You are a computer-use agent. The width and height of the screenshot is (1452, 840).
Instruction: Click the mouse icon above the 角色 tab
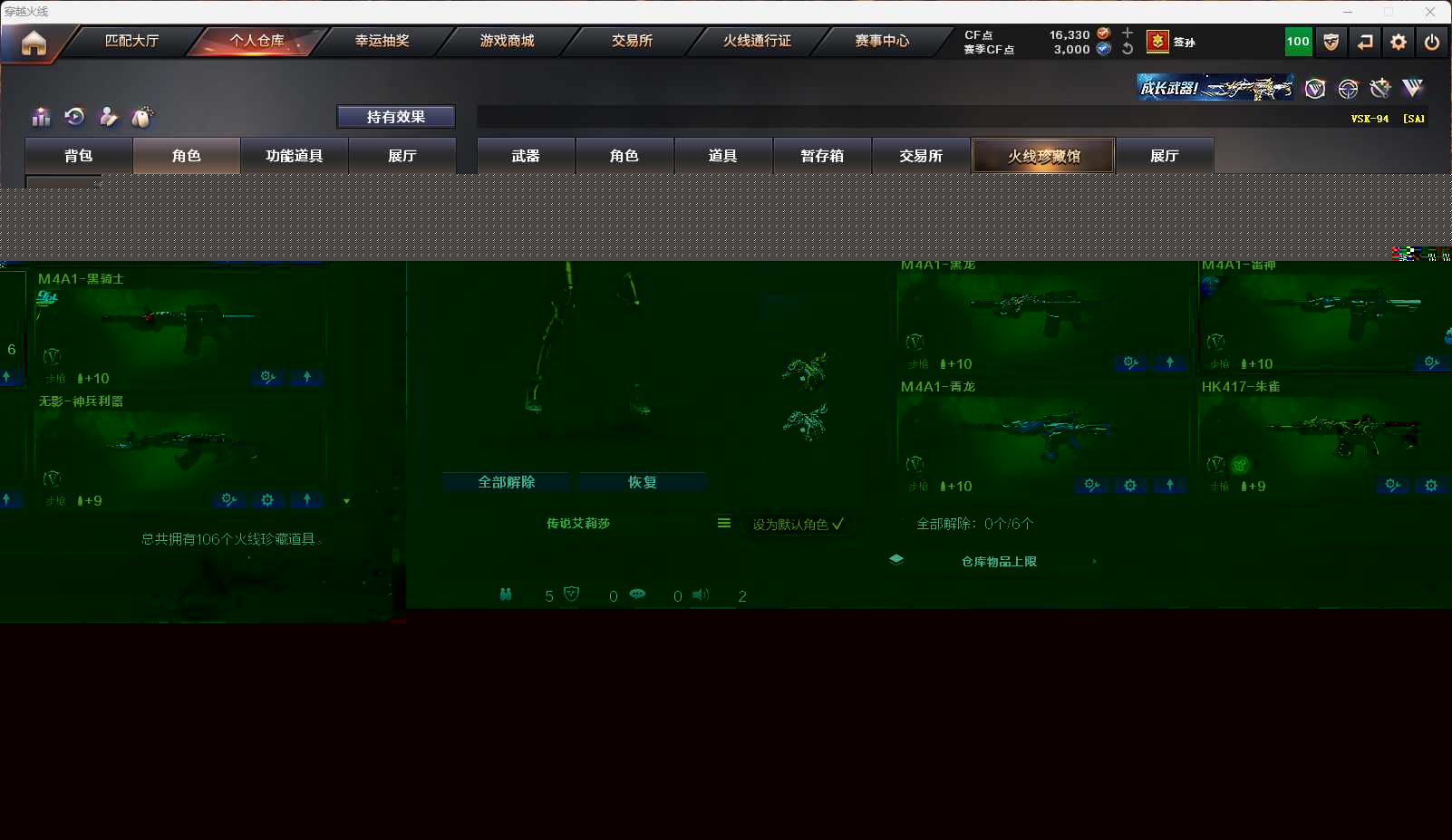142,117
